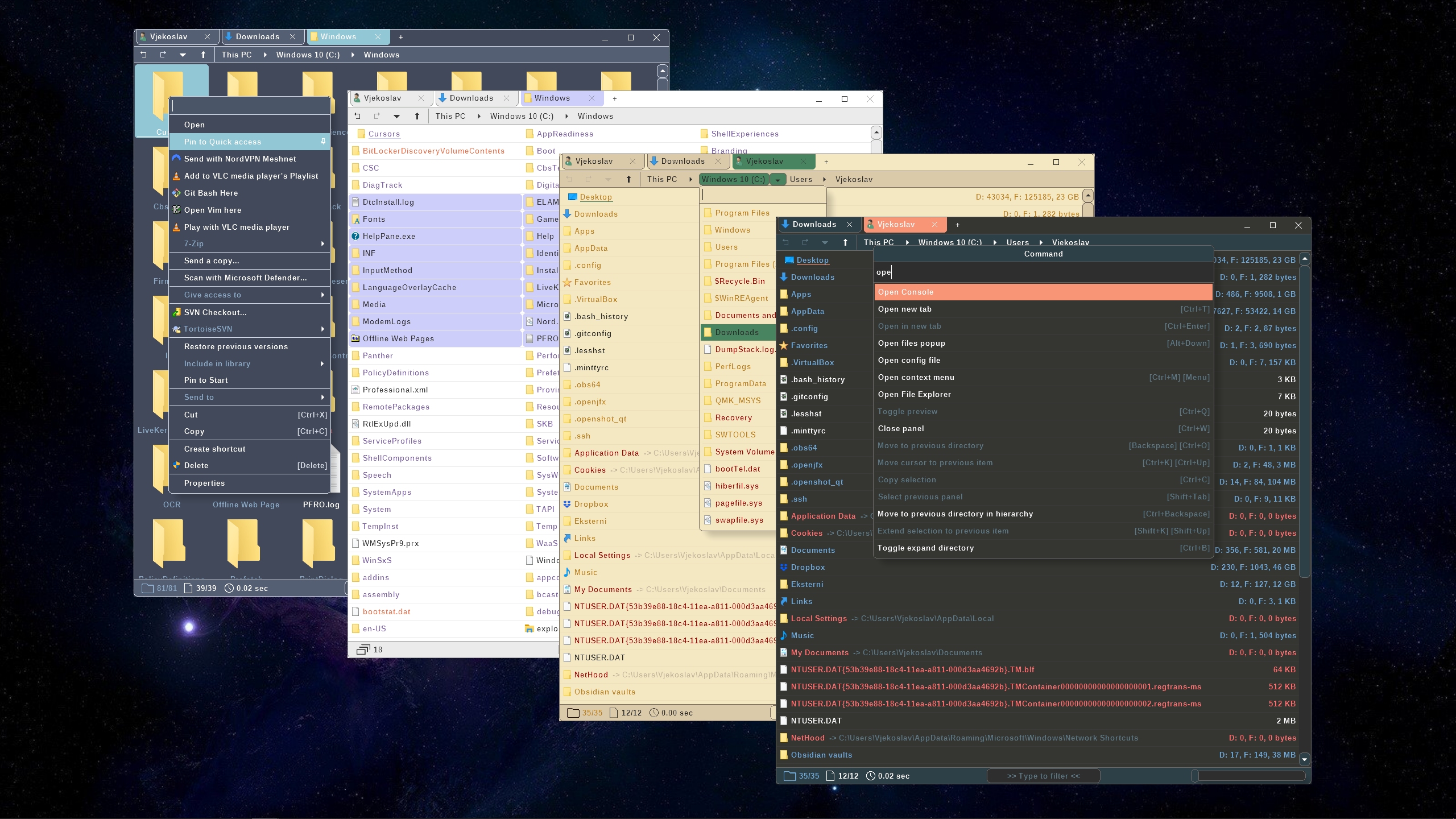Click the Desktop link in the dark front window
Screen dimensions: 1456x819
812,260
